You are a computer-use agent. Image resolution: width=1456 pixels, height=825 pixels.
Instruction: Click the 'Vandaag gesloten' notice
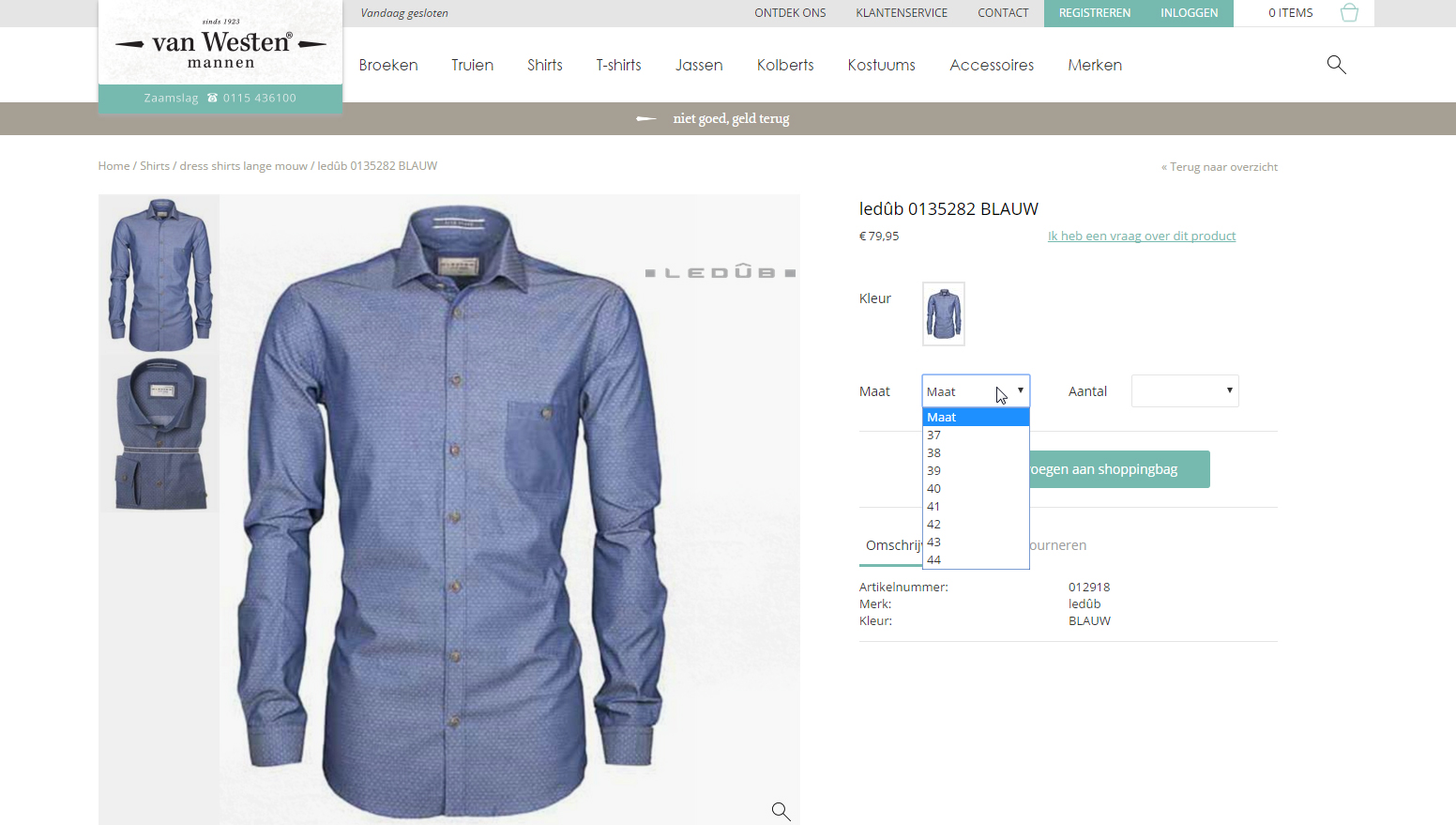coord(404,13)
